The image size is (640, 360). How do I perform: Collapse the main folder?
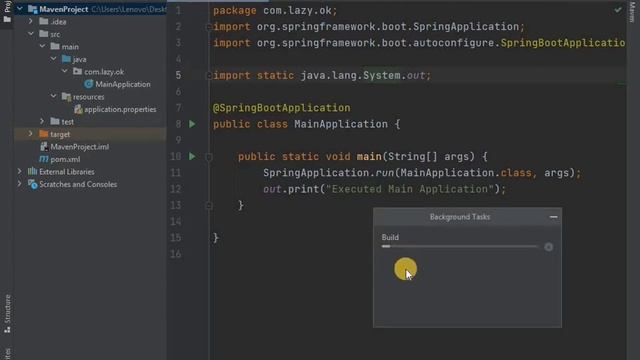pyautogui.click(x=42, y=46)
